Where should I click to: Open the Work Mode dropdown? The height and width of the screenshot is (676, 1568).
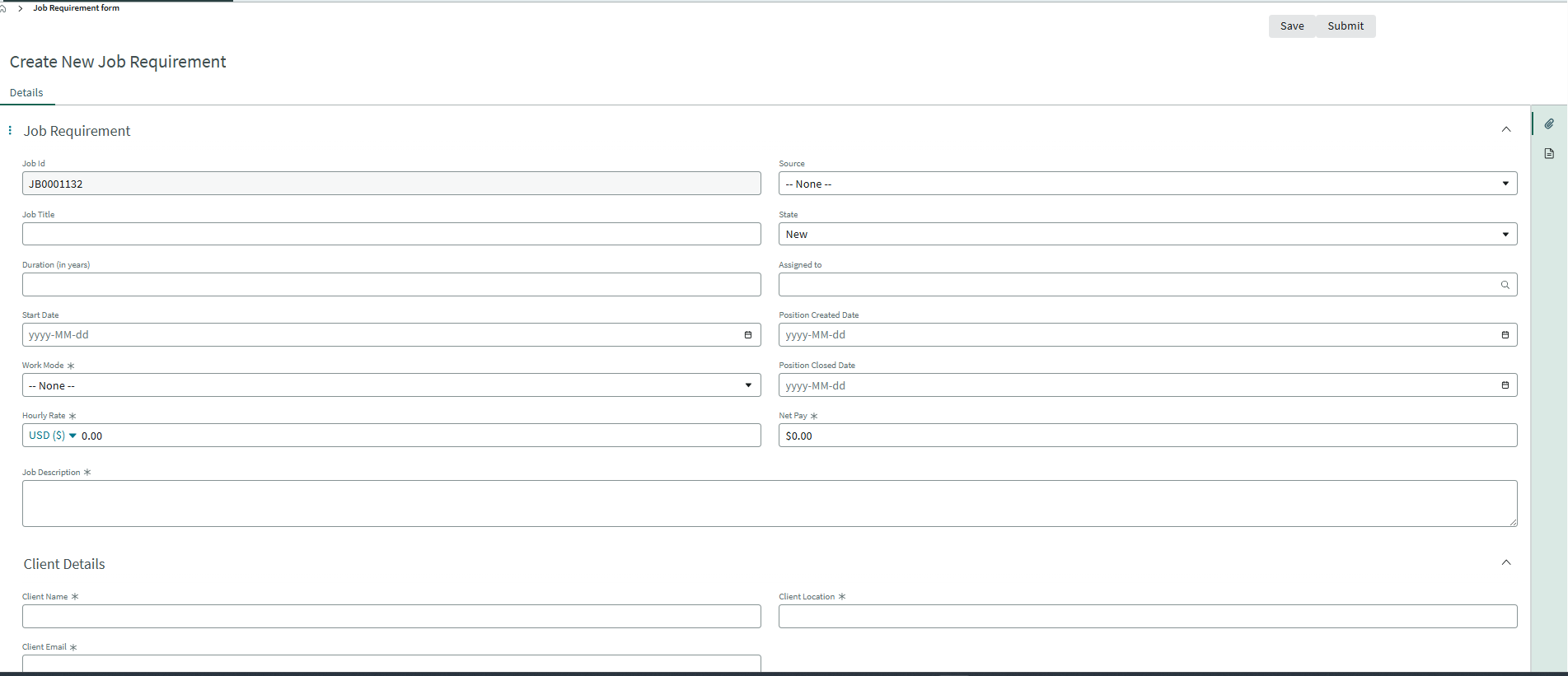coord(391,385)
